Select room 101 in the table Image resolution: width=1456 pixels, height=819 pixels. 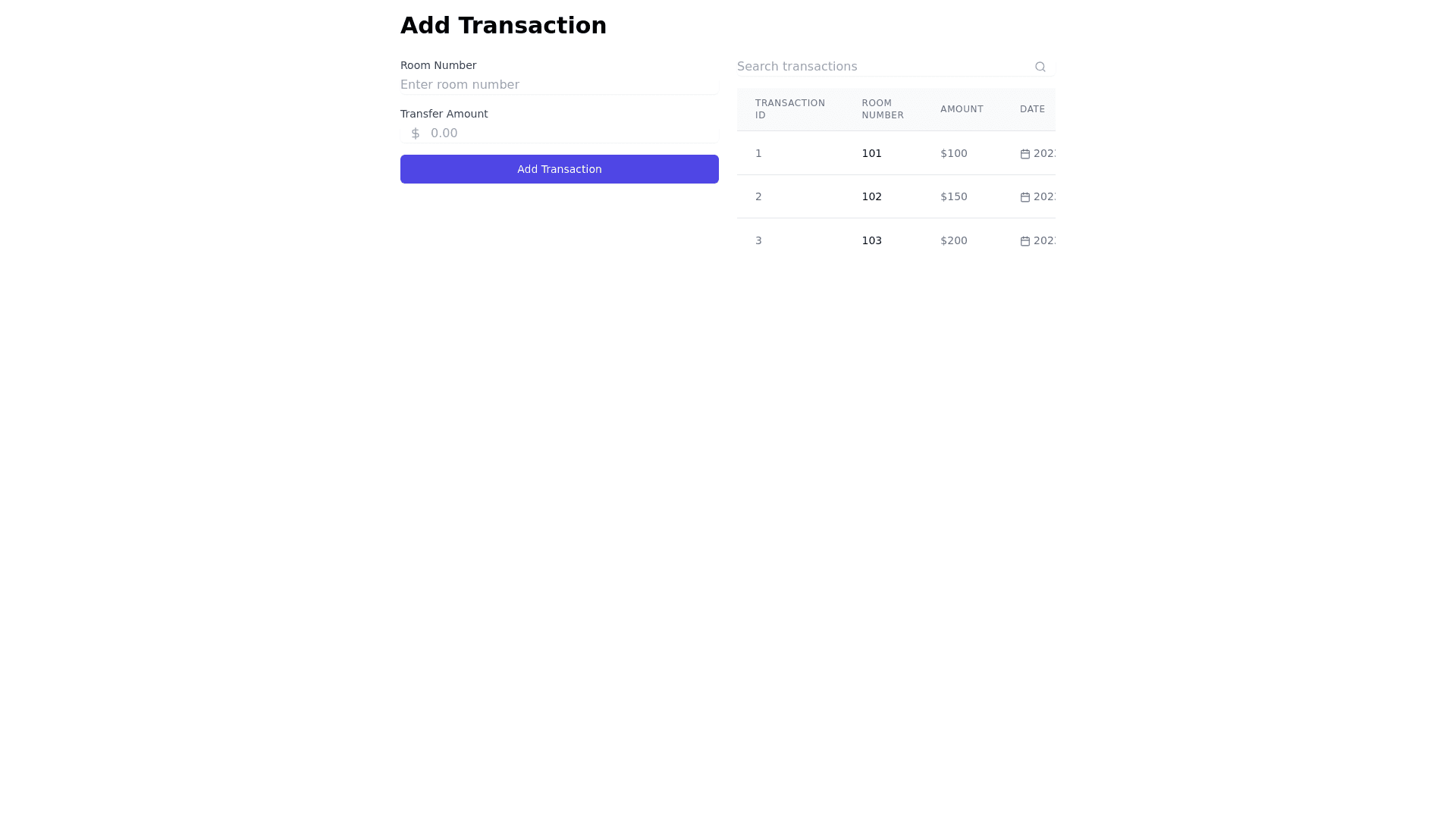point(871,153)
